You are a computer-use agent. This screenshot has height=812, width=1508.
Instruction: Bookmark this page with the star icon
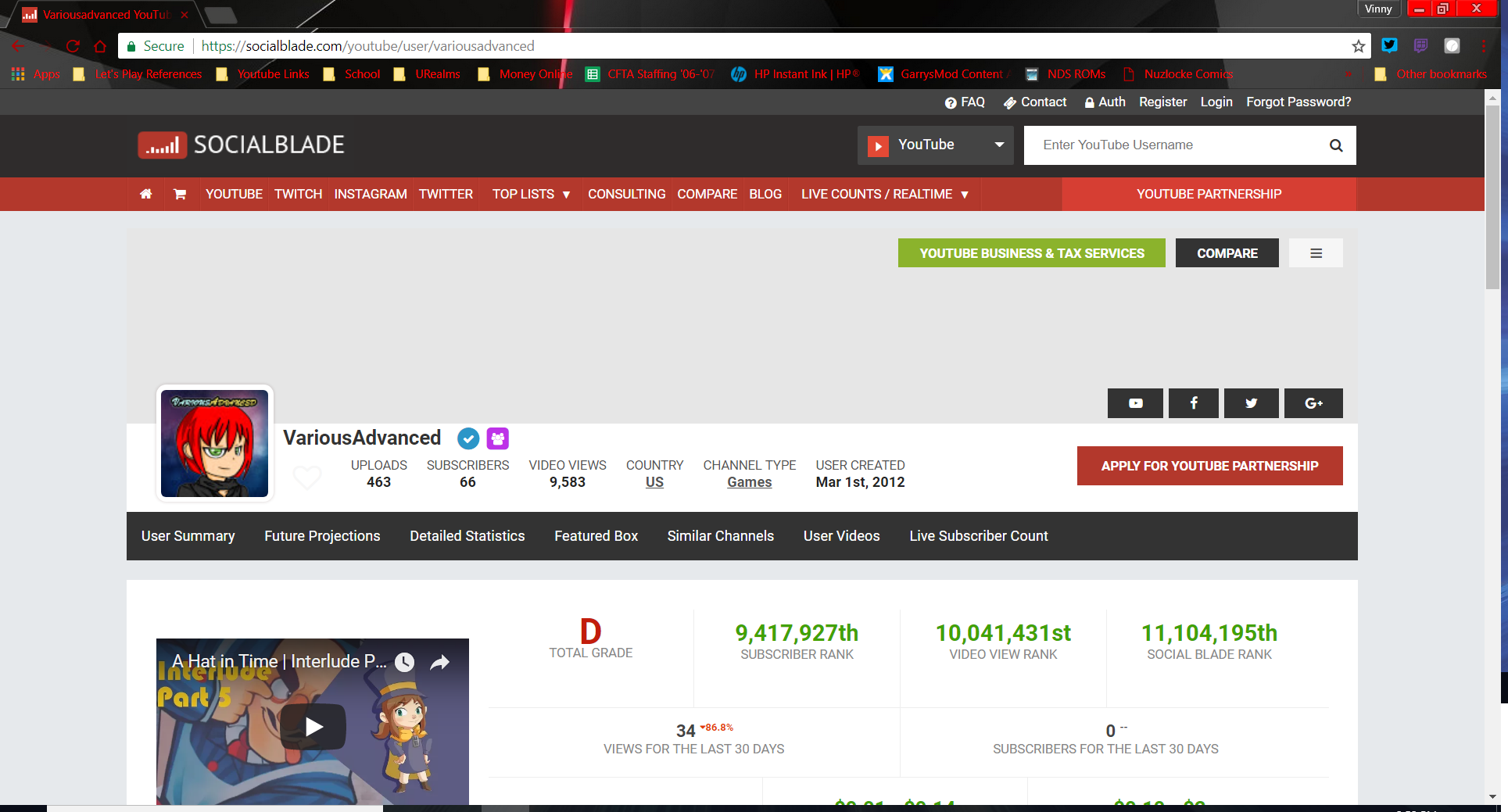1359,46
